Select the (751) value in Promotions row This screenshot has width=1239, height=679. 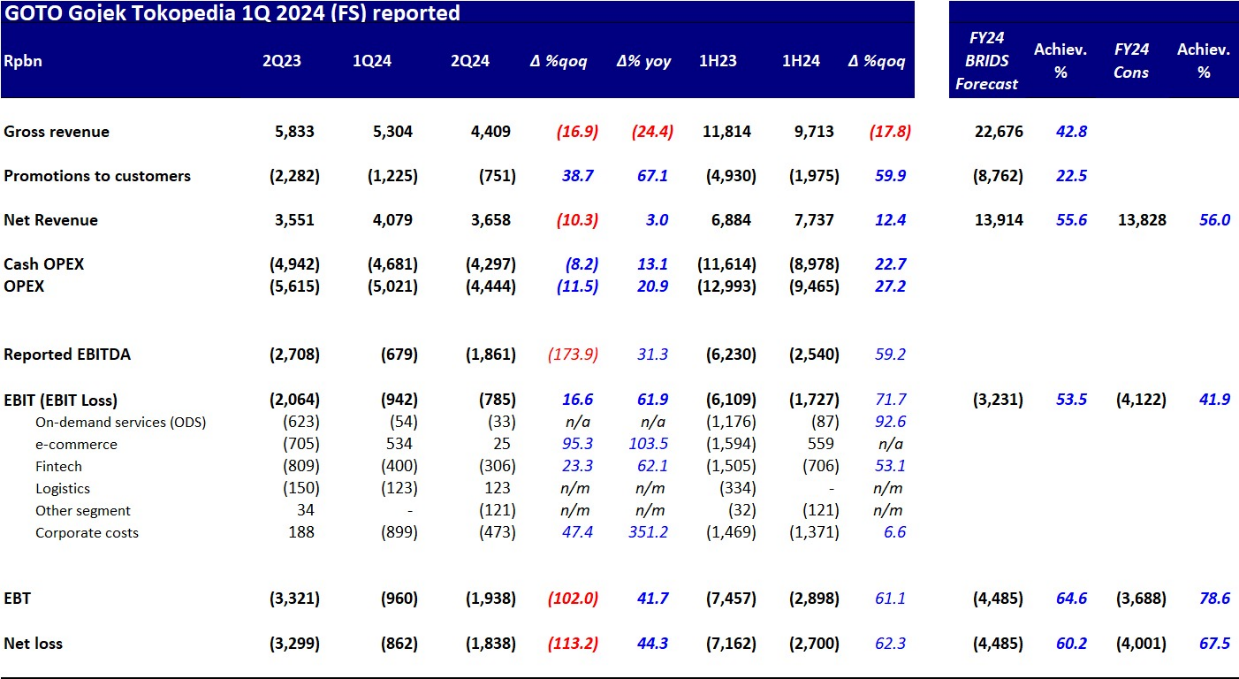point(497,176)
